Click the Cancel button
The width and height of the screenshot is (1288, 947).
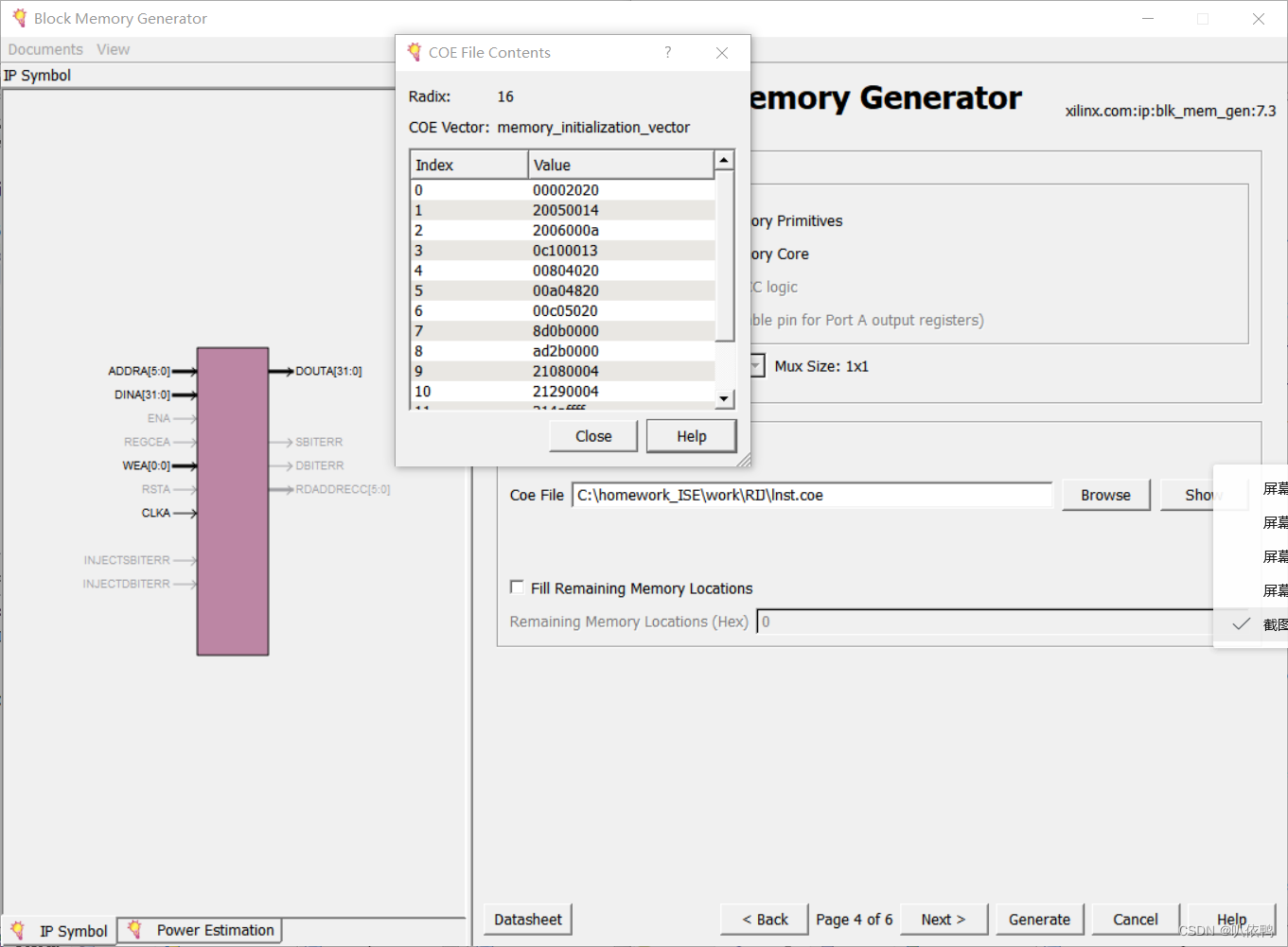1136,920
